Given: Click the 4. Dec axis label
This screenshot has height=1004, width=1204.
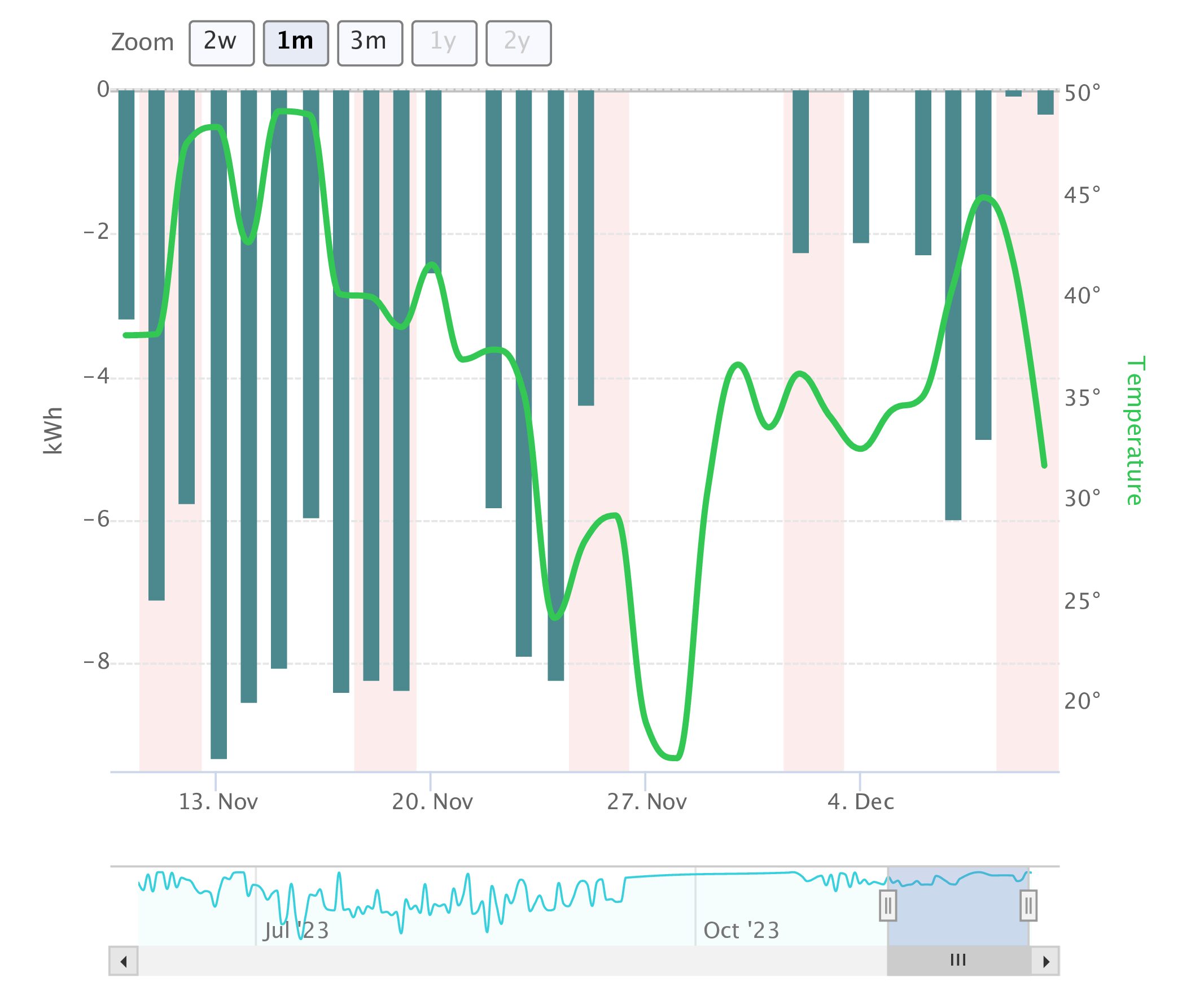Looking at the screenshot, I should (x=861, y=801).
